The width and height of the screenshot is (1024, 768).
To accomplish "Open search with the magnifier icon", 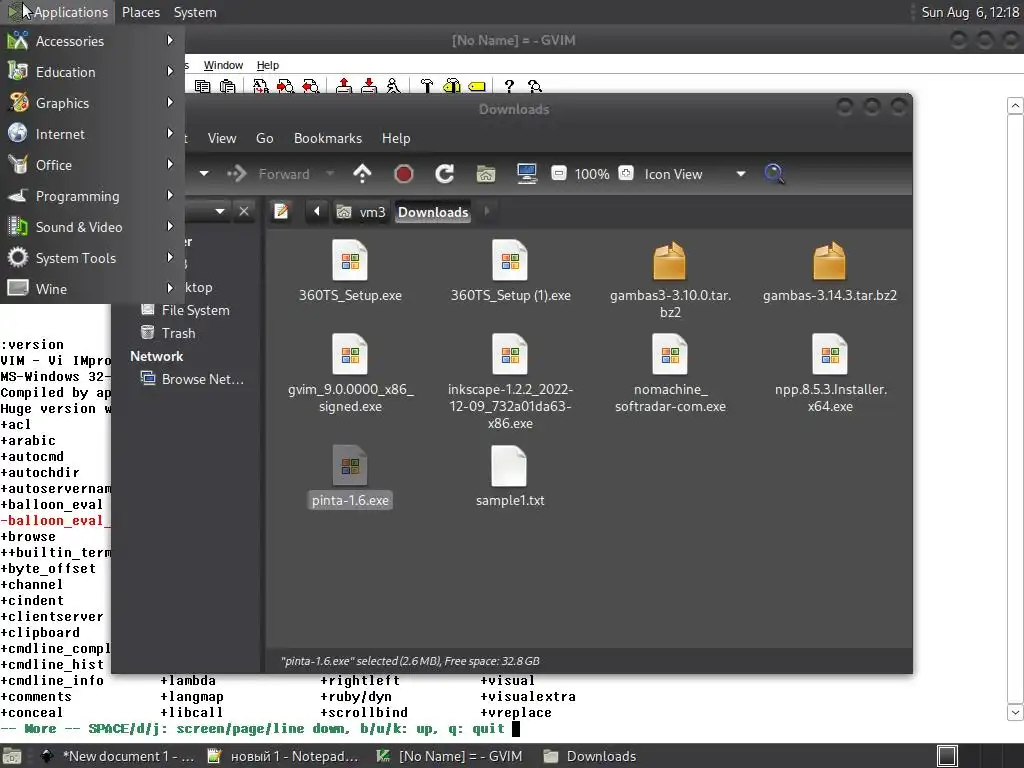I will (774, 174).
